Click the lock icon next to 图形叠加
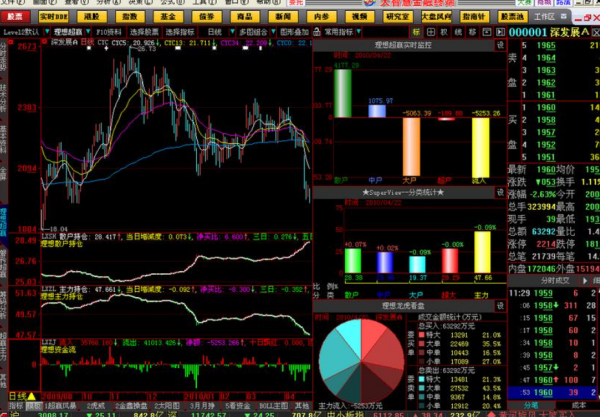Image resolution: width=600 pixels, height=417 pixels. 316,32
